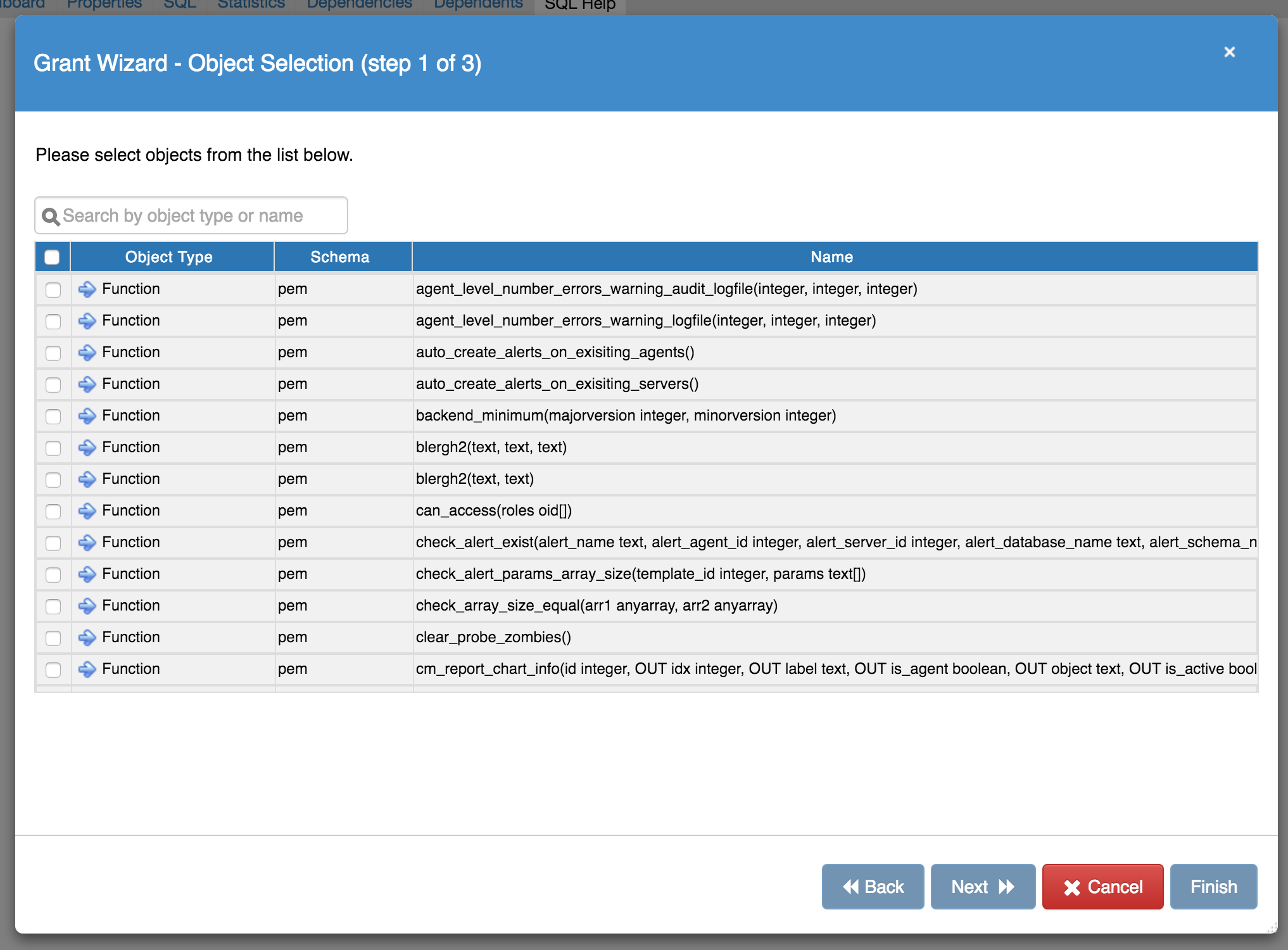Sort by Schema column header

339,257
